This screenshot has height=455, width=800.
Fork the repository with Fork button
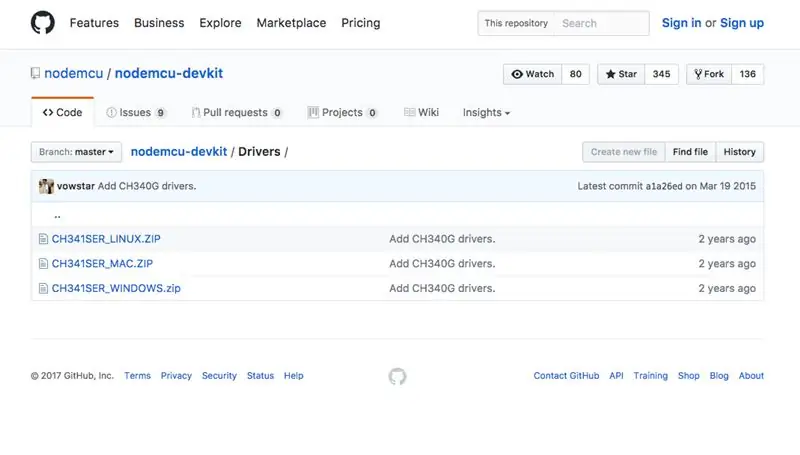pos(709,74)
